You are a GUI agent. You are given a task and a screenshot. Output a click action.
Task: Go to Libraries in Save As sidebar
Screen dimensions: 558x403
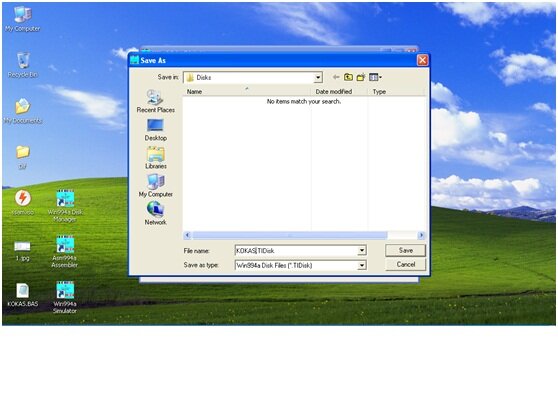156,158
